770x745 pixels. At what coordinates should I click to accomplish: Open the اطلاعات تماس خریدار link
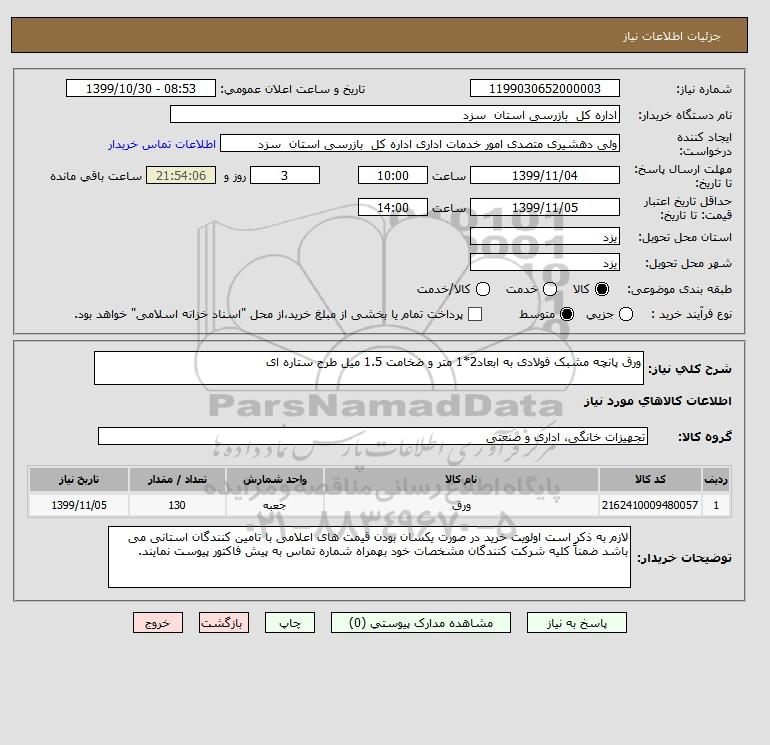point(162,144)
